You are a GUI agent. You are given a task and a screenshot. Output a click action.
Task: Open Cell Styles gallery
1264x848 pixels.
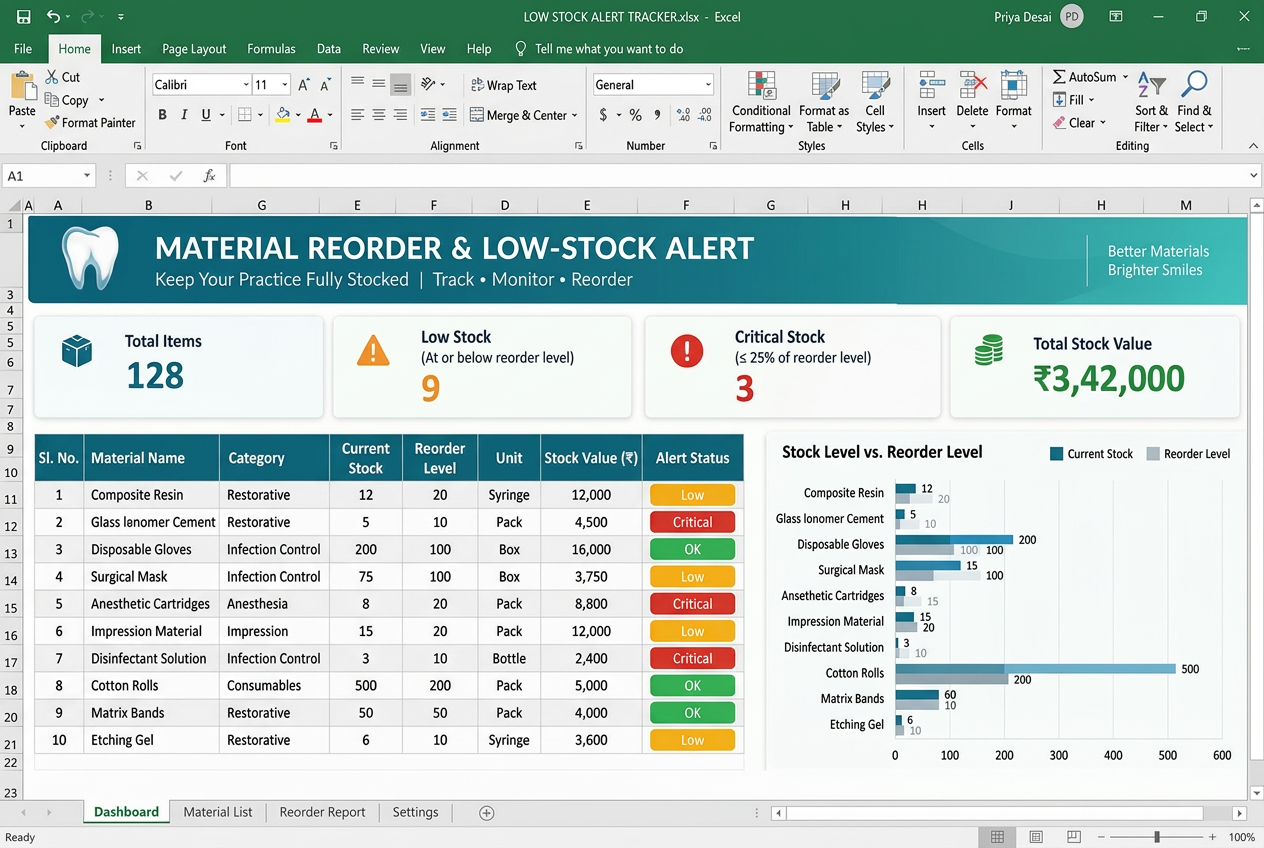coord(875,102)
